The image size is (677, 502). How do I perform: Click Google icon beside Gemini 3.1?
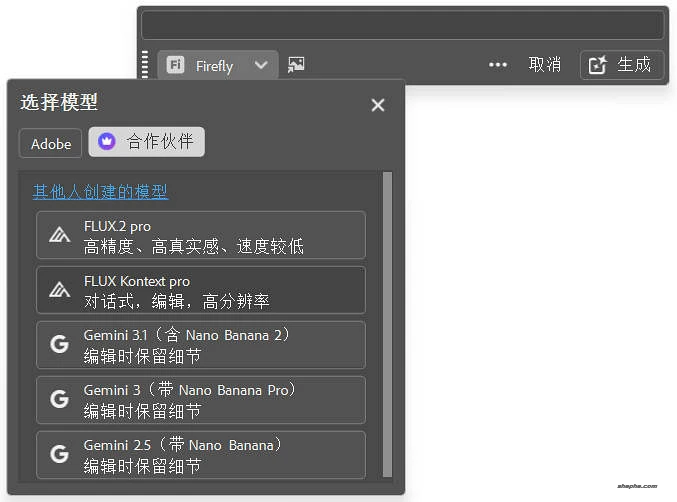59,344
